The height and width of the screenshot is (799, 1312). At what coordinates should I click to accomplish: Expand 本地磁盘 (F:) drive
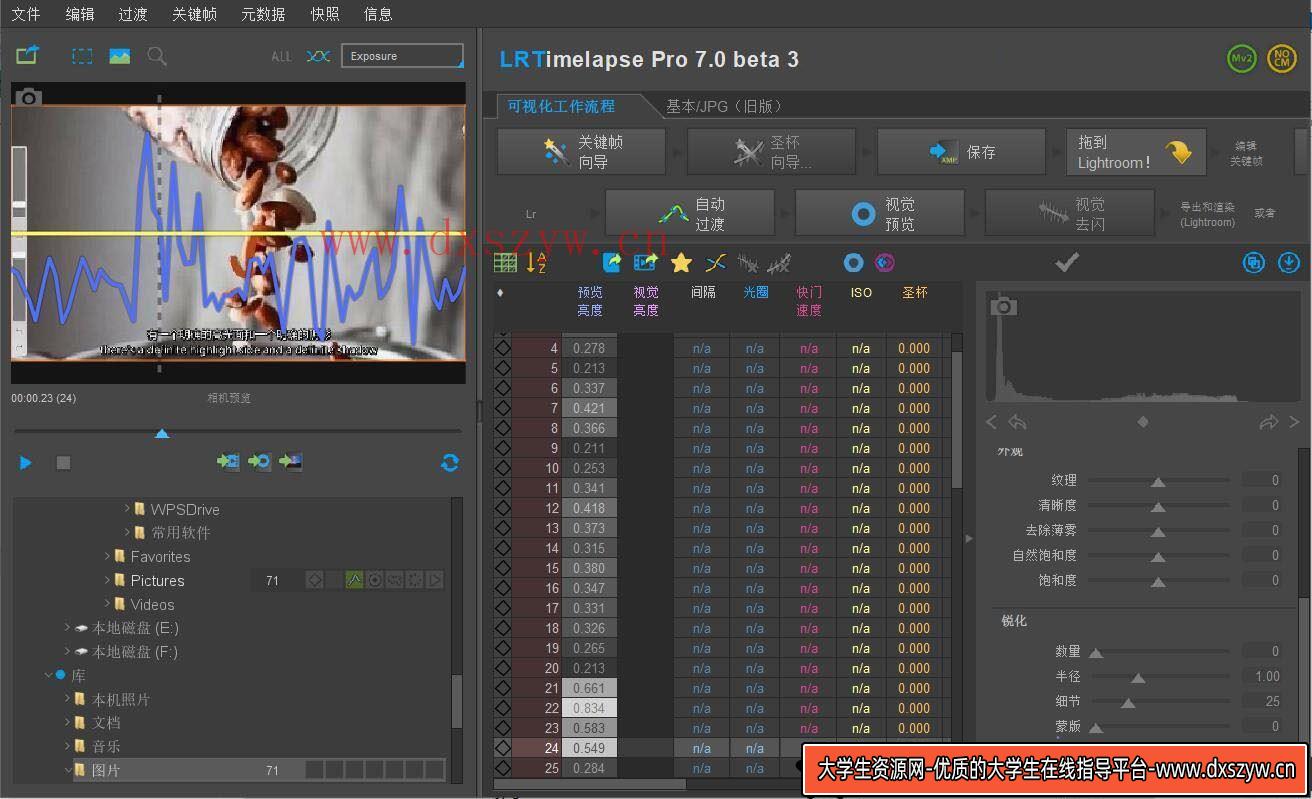point(67,651)
